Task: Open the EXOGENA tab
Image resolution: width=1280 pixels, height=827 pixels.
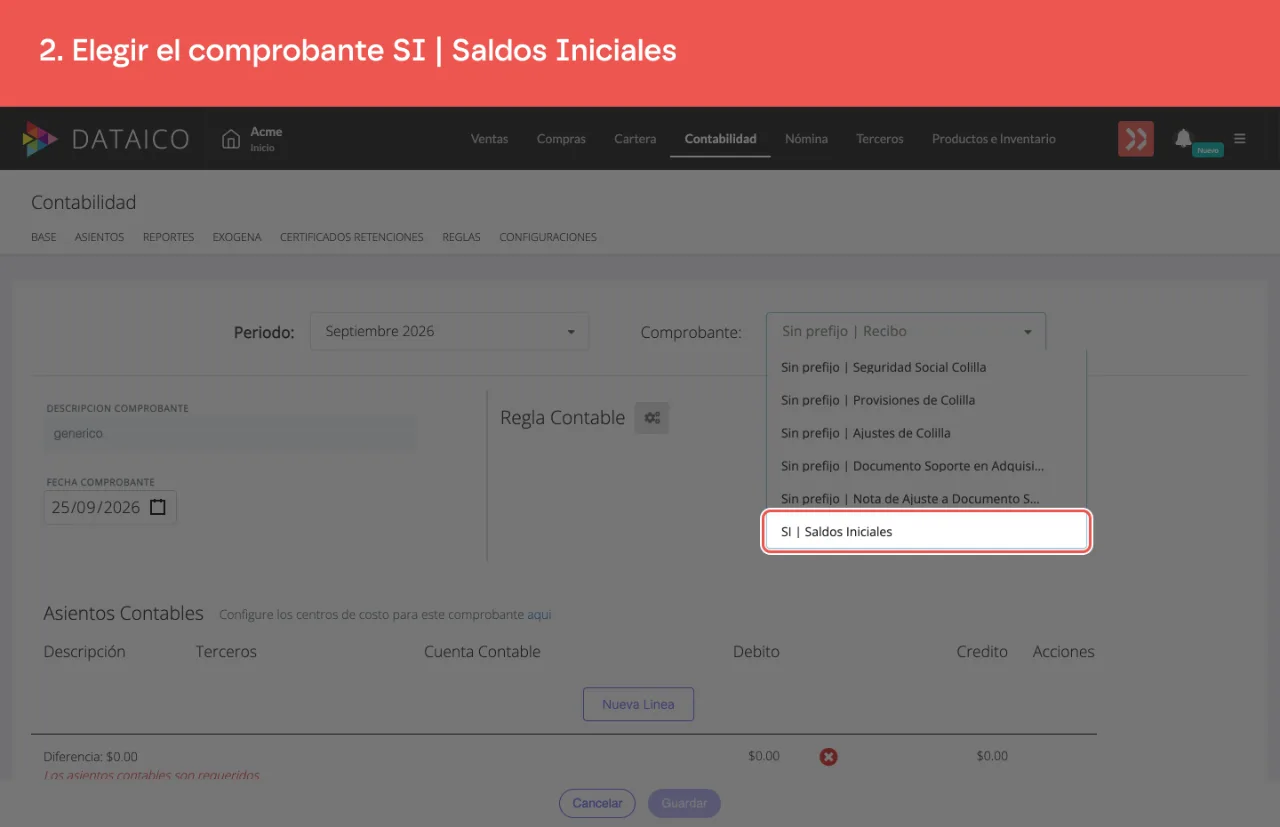Action: [237, 238]
